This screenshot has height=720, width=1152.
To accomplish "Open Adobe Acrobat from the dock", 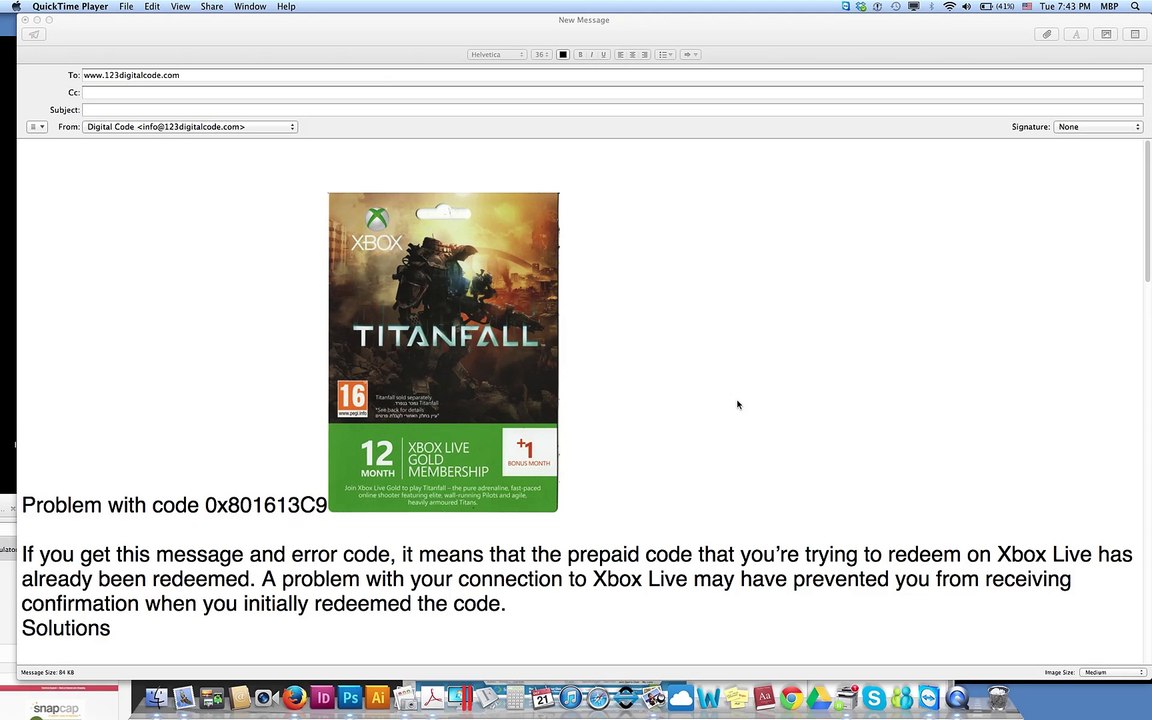I will click(x=433, y=697).
